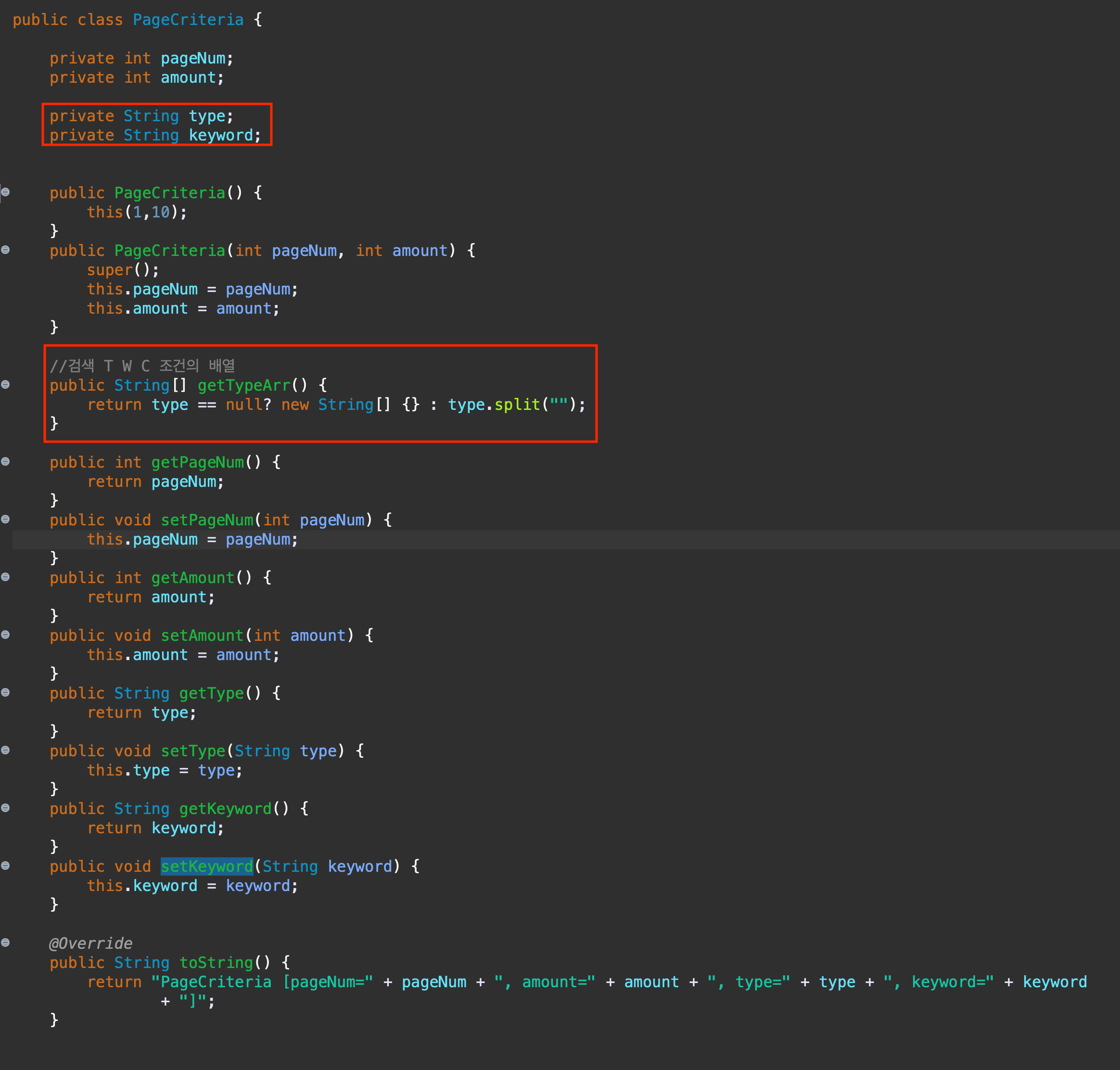
Task: Fold the setType(String type) method
Action: pyautogui.click(x=5, y=750)
